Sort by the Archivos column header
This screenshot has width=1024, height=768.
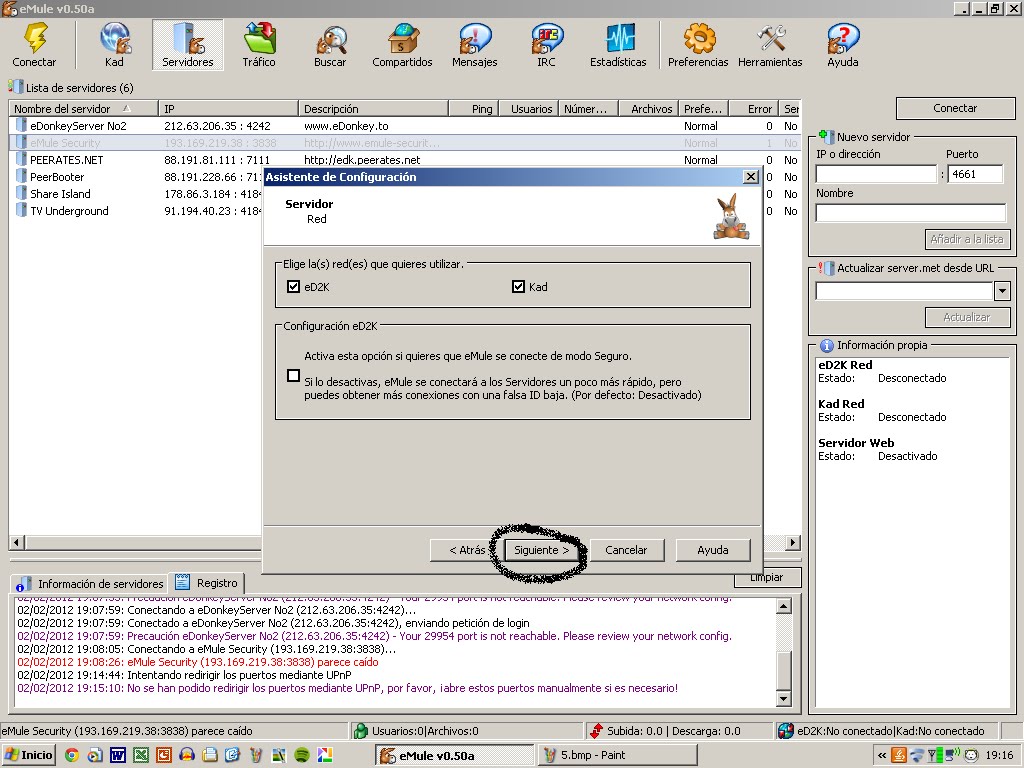point(647,108)
